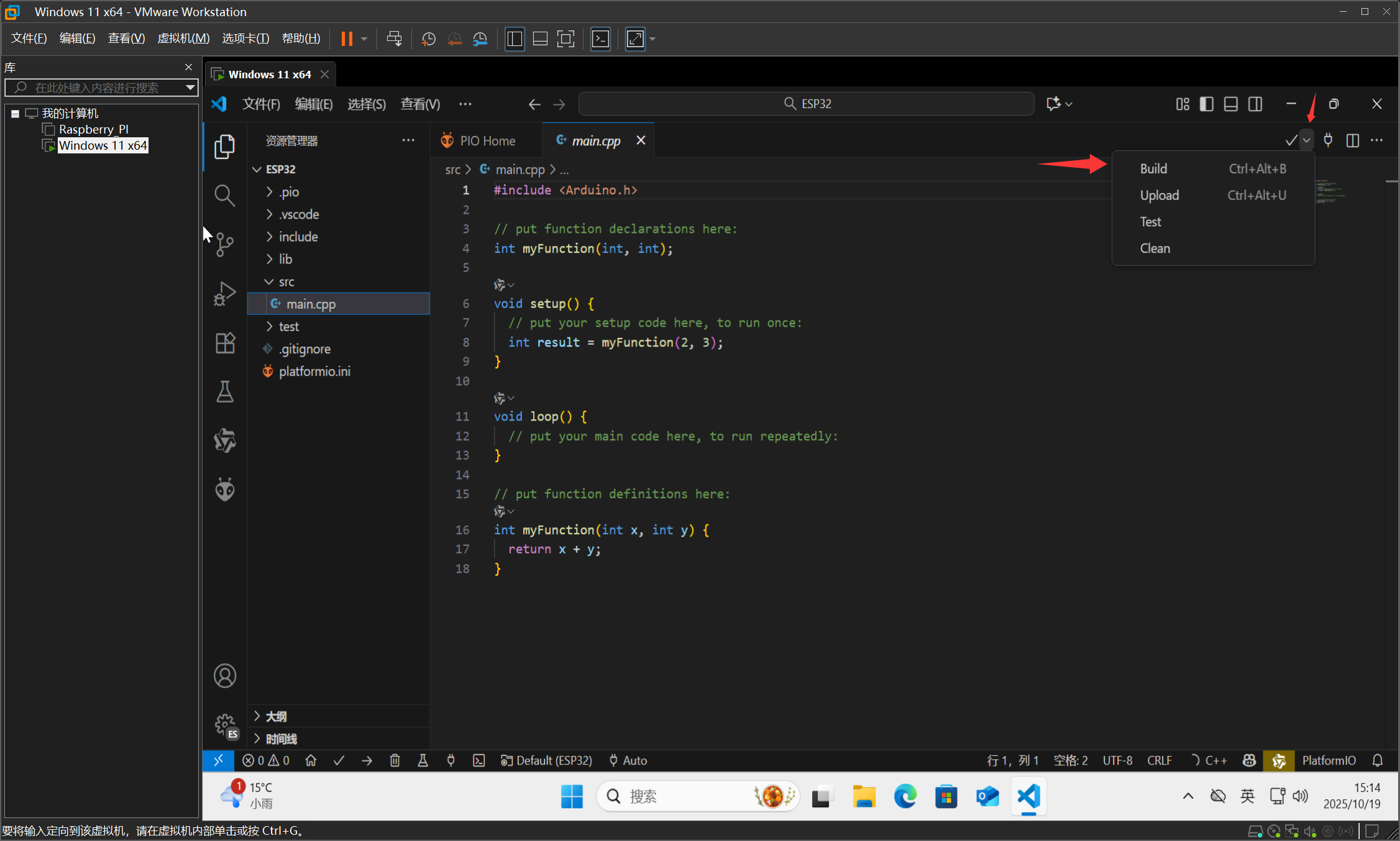Click Upload in the build dropdown menu

click(x=1158, y=195)
